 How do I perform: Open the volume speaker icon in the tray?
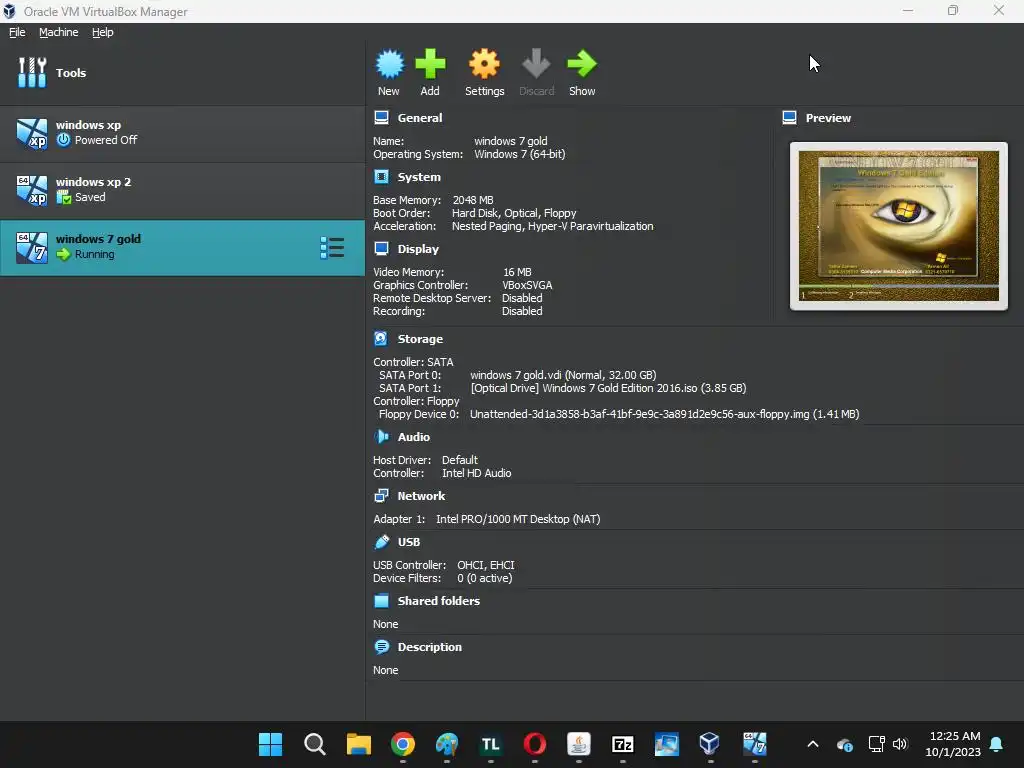coord(900,744)
